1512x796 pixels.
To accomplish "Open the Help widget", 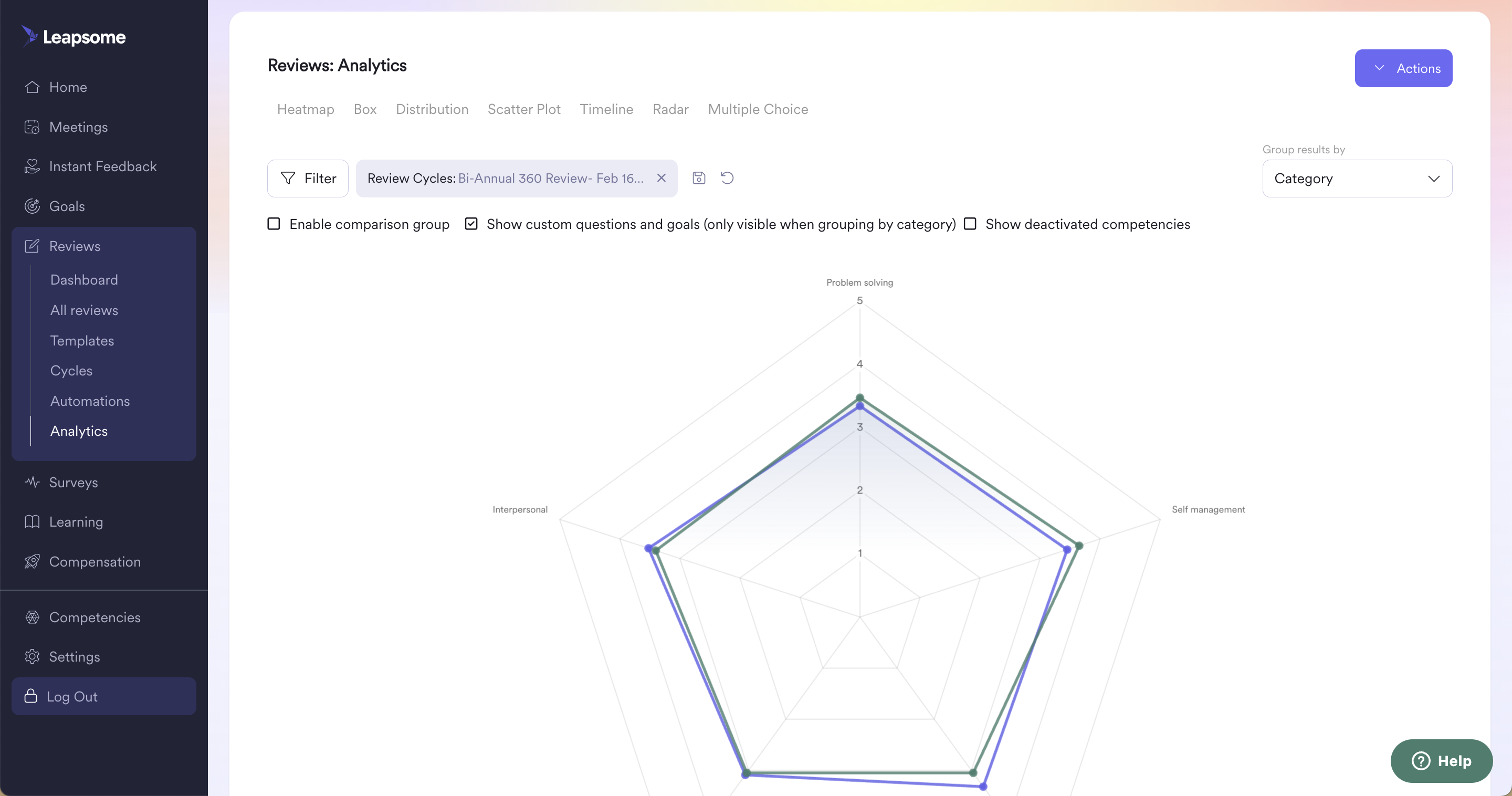I will click(x=1442, y=761).
